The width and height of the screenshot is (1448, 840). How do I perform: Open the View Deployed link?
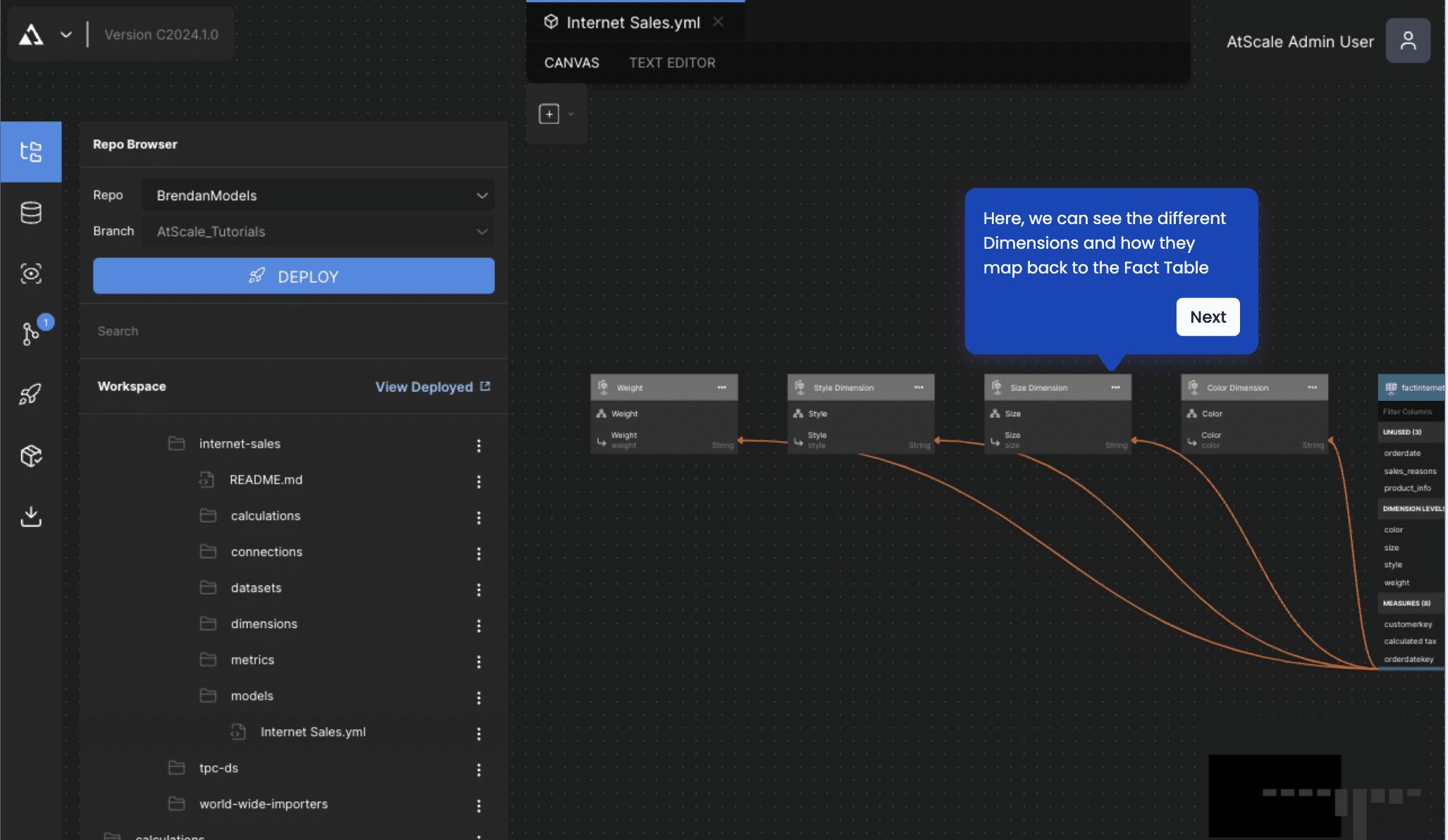point(433,387)
